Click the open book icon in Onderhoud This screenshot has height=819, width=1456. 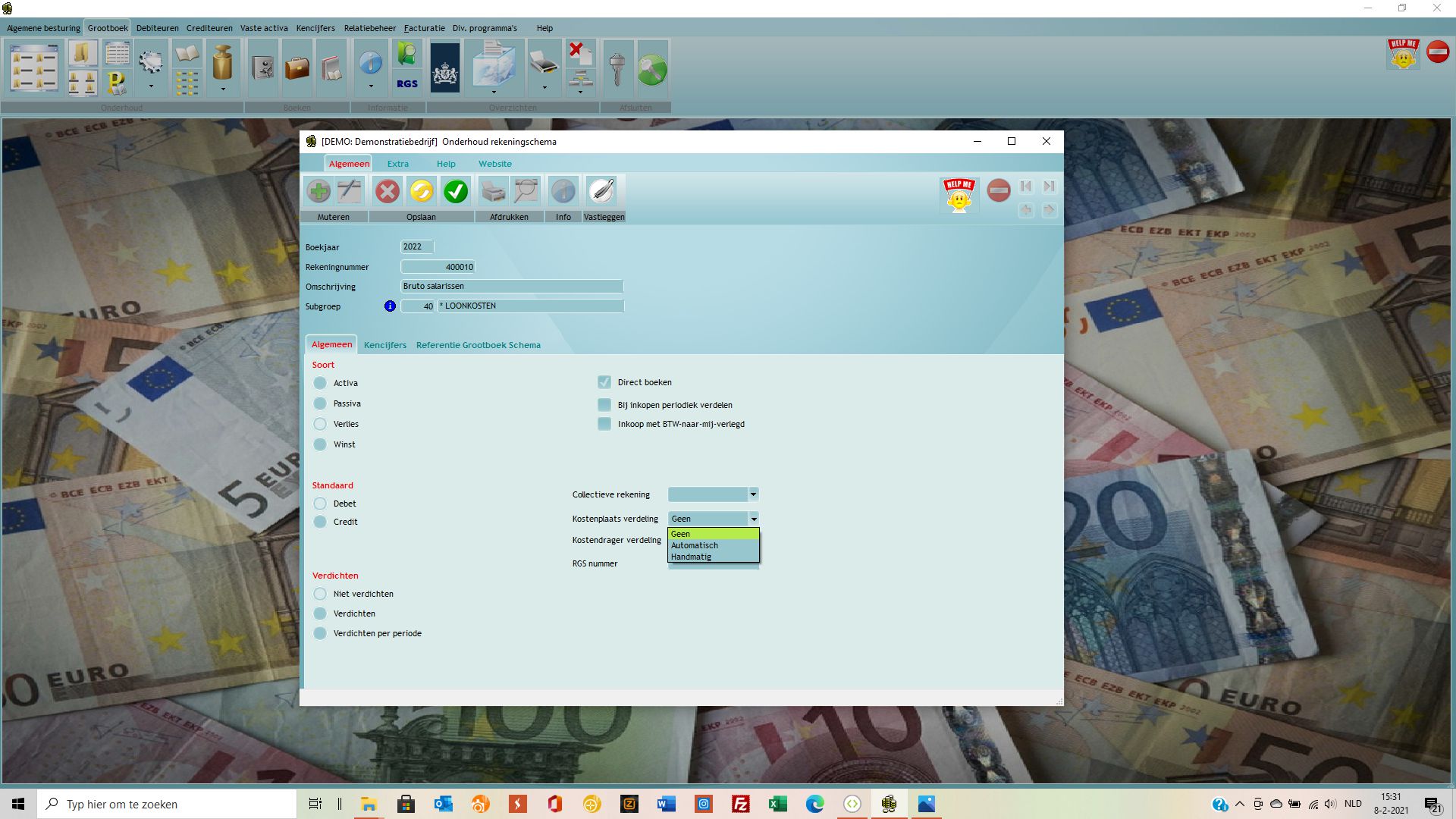tap(187, 55)
